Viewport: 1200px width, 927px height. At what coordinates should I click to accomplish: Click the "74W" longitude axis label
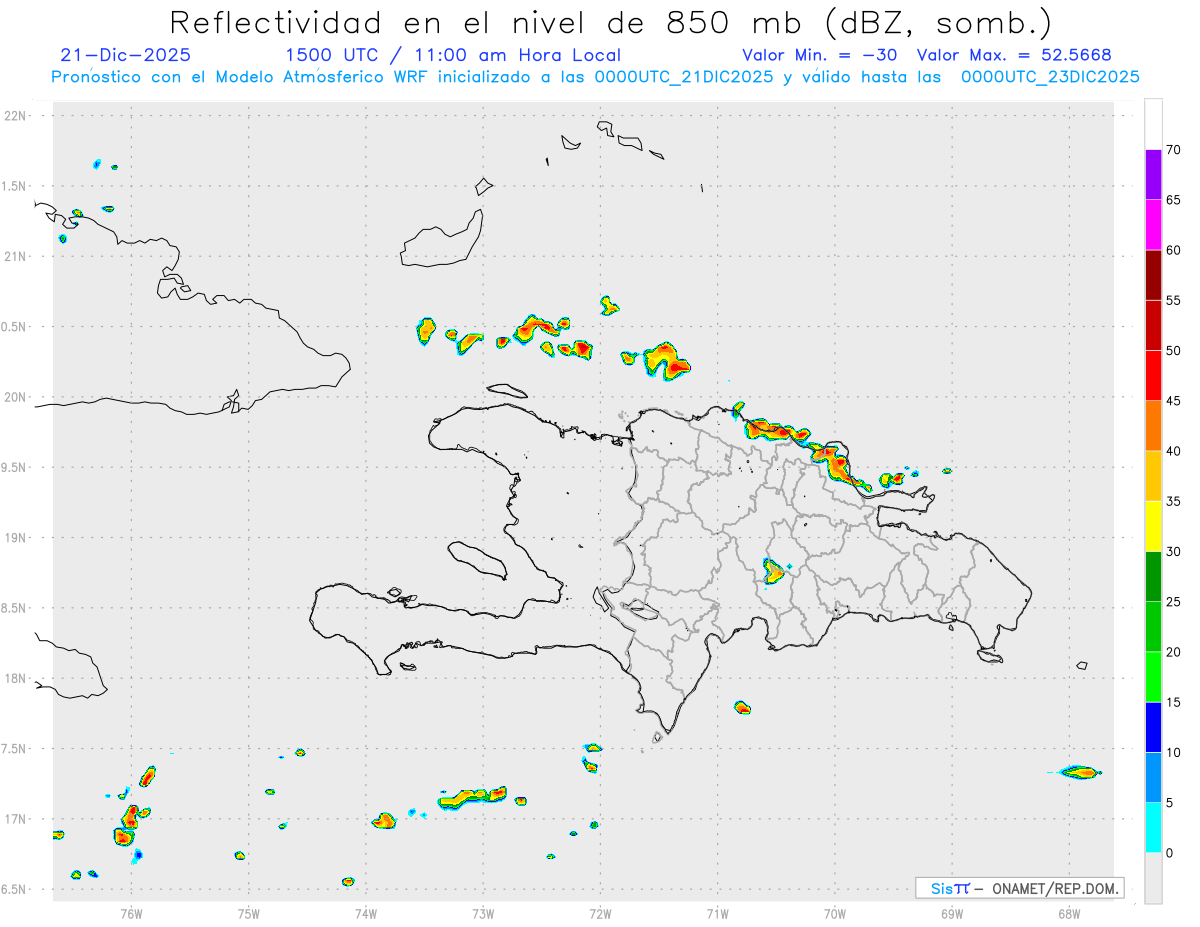[365, 913]
